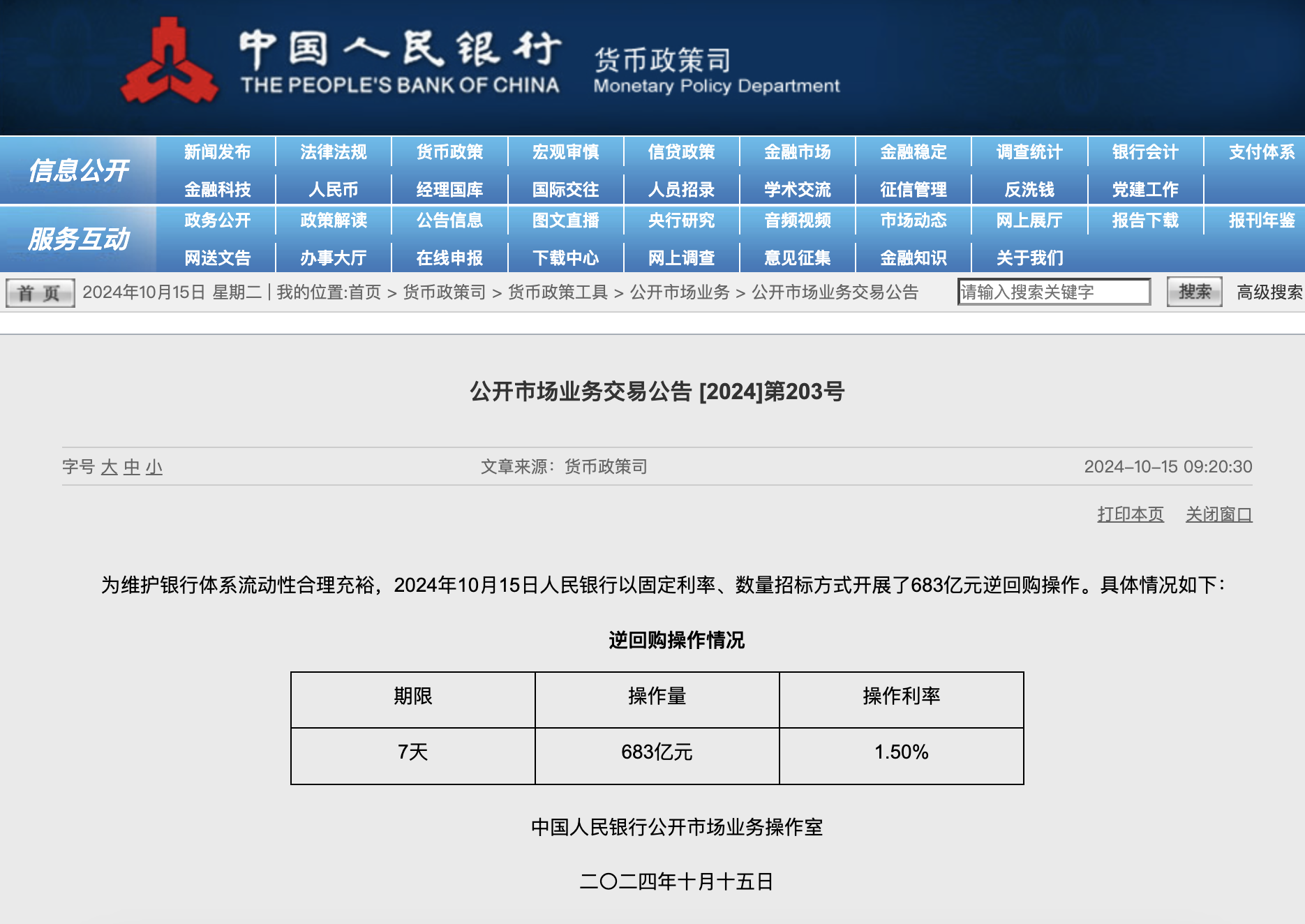The height and width of the screenshot is (924, 1305).
Task: Open 政务公开 under 服务互动
Action: [x=217, y=221]
